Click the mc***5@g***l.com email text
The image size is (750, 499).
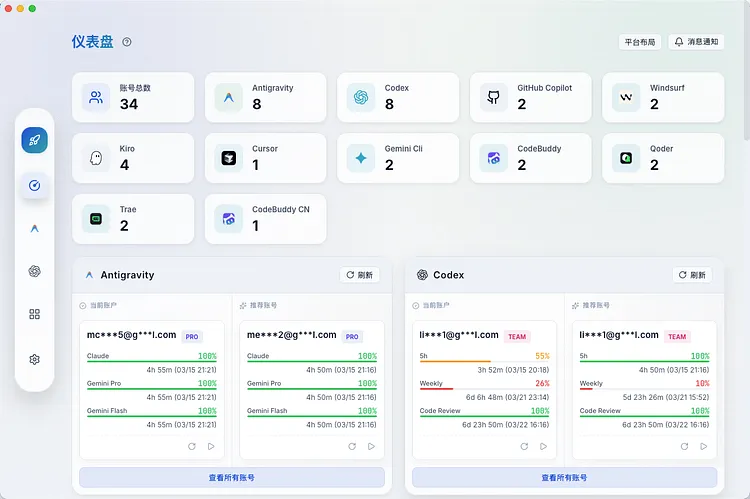pyautogui.click(x=132, y=335)
